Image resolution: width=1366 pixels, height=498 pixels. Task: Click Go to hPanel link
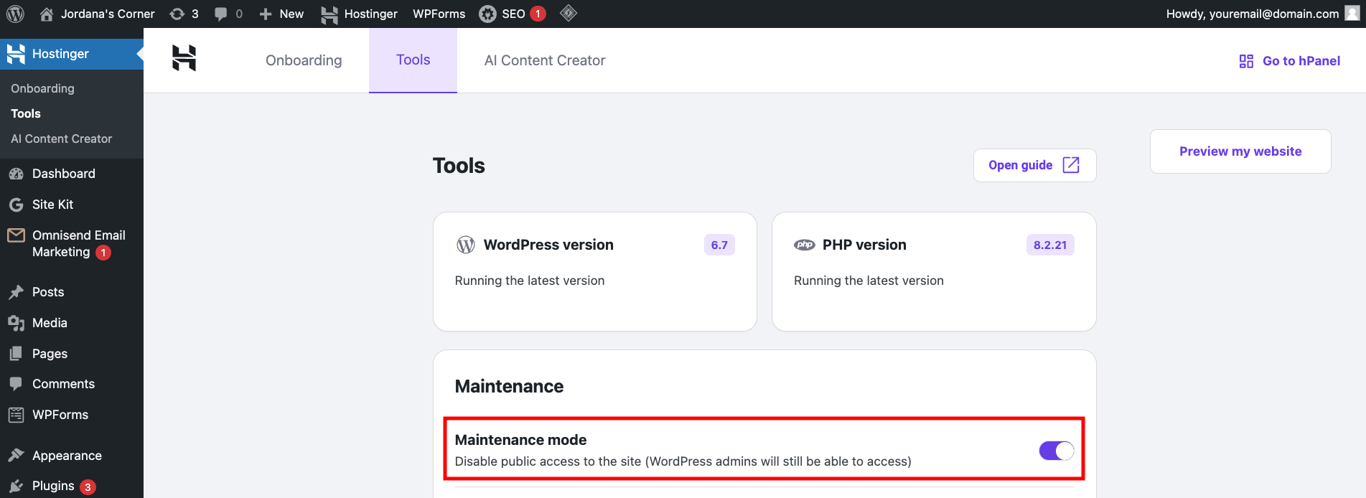point(1290,61)
